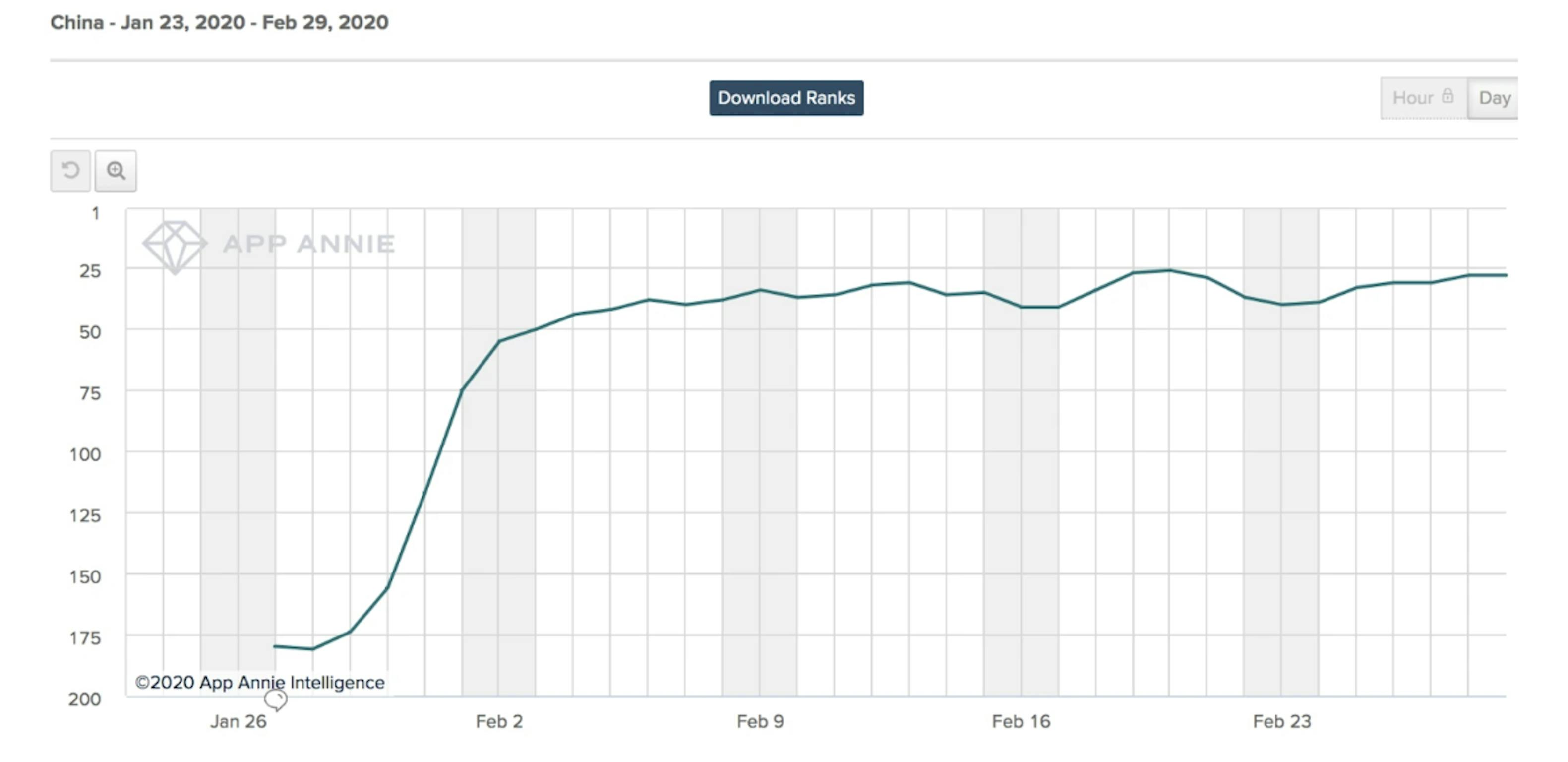Click rank label 200 on y-axis
The image size is (1568, 762).
coord(85,699)
